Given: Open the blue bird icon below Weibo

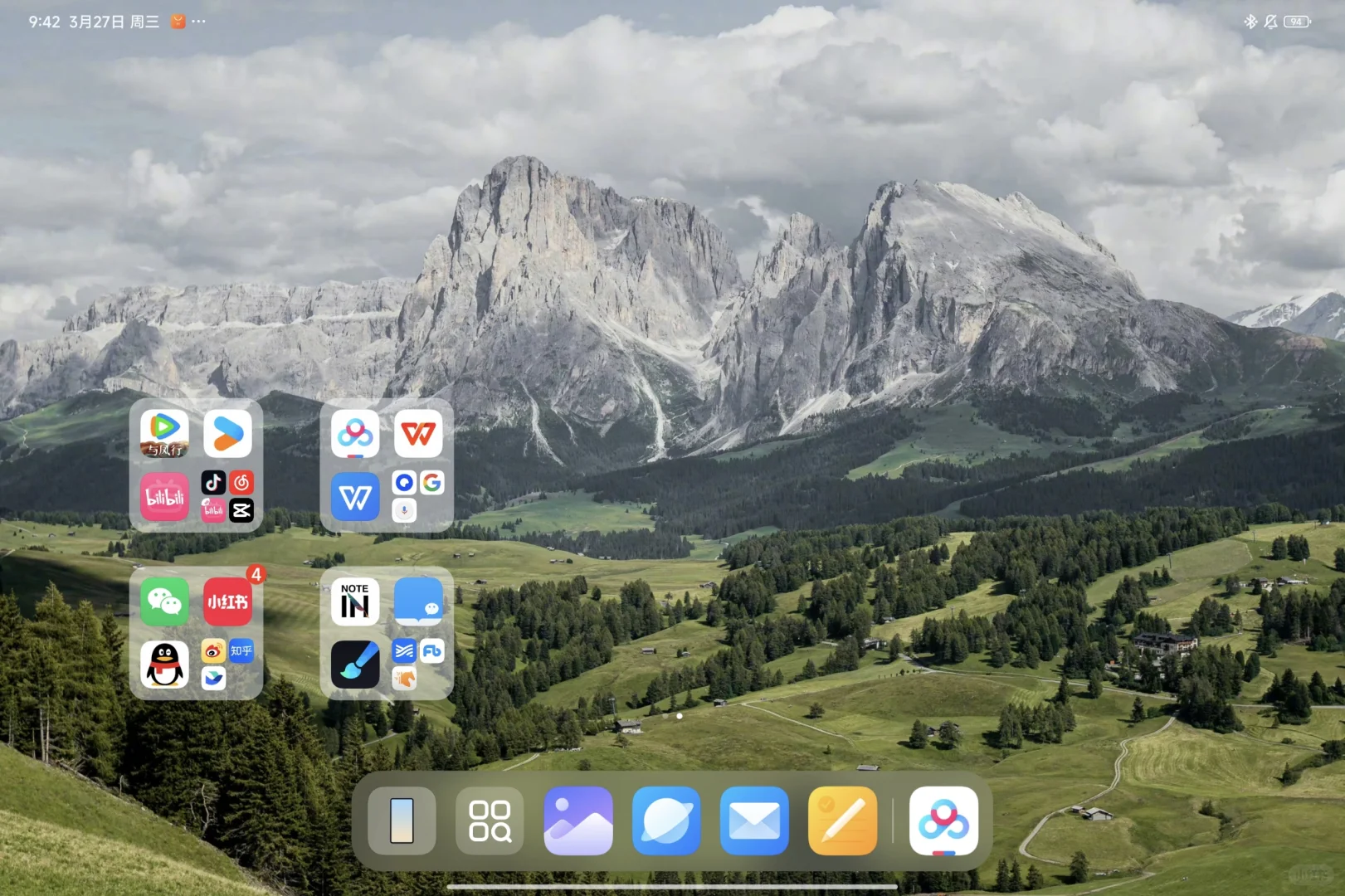Looking at the screenshot, I should [213, 679].
